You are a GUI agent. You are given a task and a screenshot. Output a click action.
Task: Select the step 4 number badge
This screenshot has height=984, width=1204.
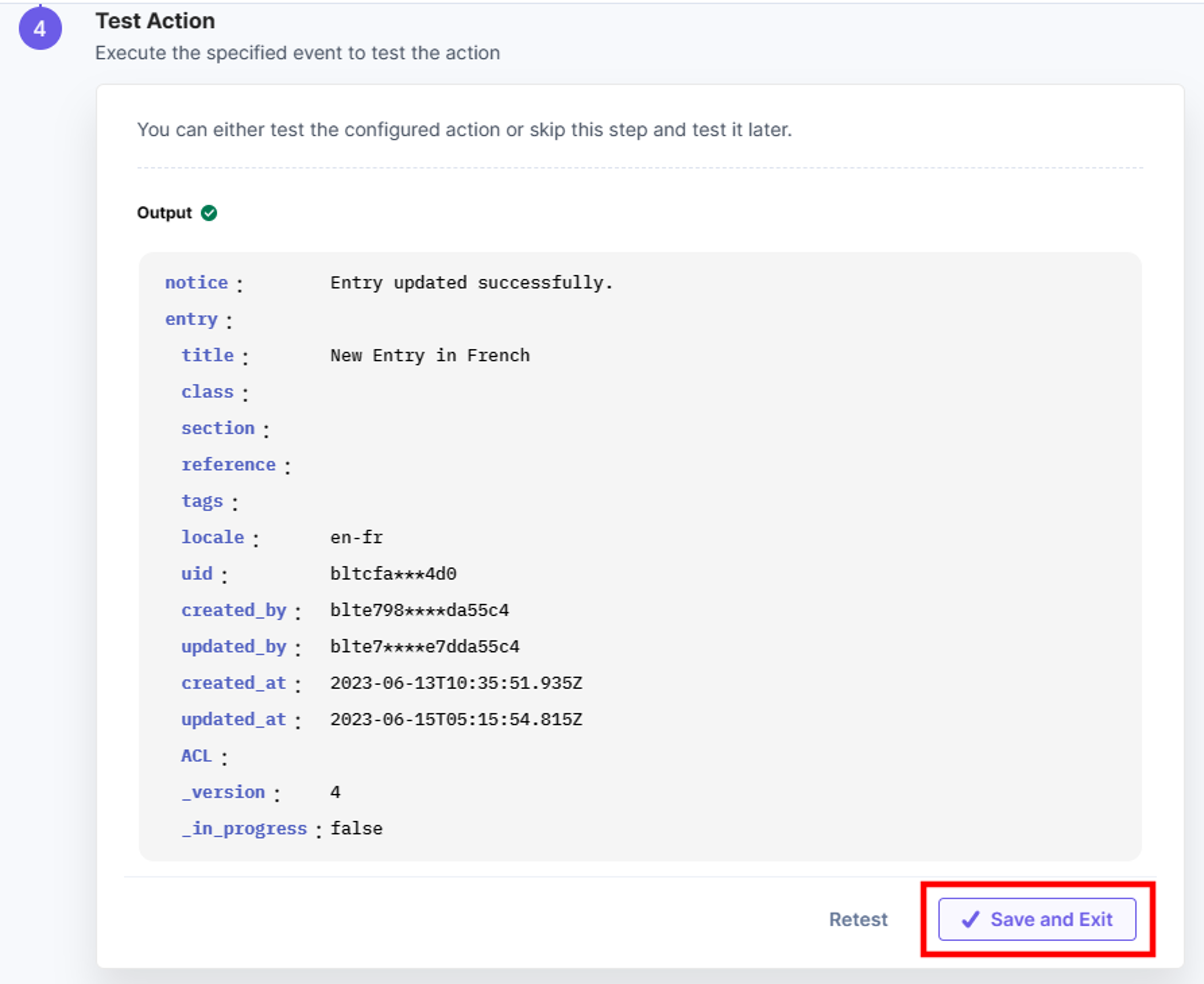click(40, 28)
